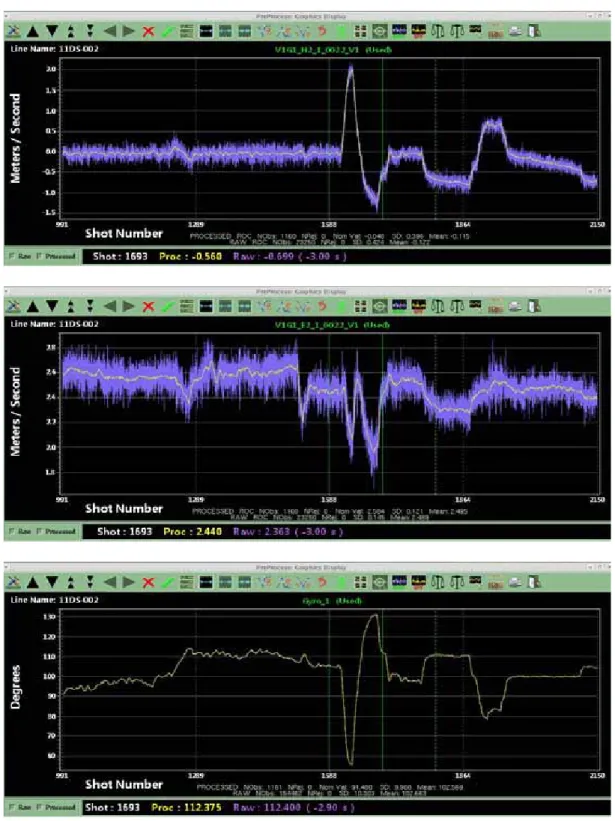The height and width of the screenshot is (821, 615).
Task: Click the small double-down arrows in V1G1_H2 window
Action: click(90, 31)
